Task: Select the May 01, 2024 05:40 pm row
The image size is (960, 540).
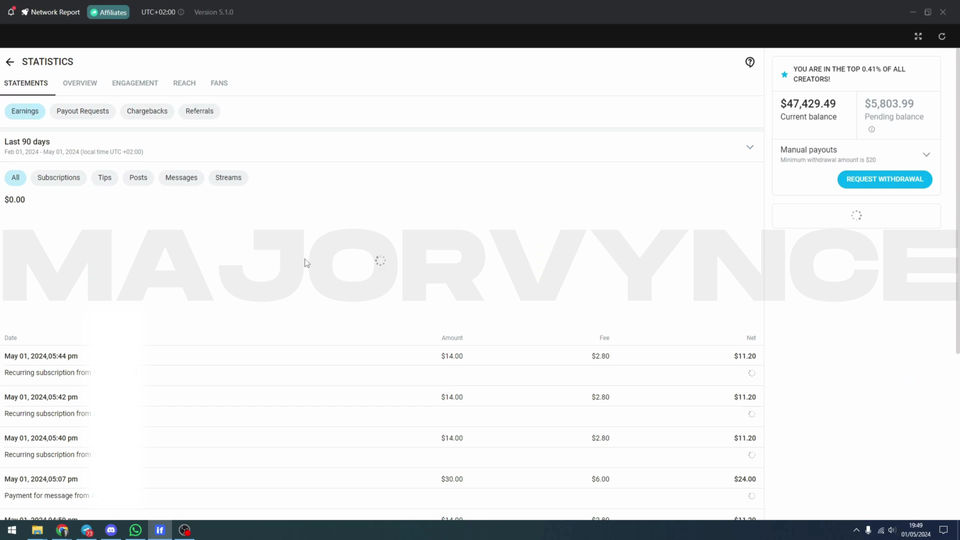Action: coord(381,438)
